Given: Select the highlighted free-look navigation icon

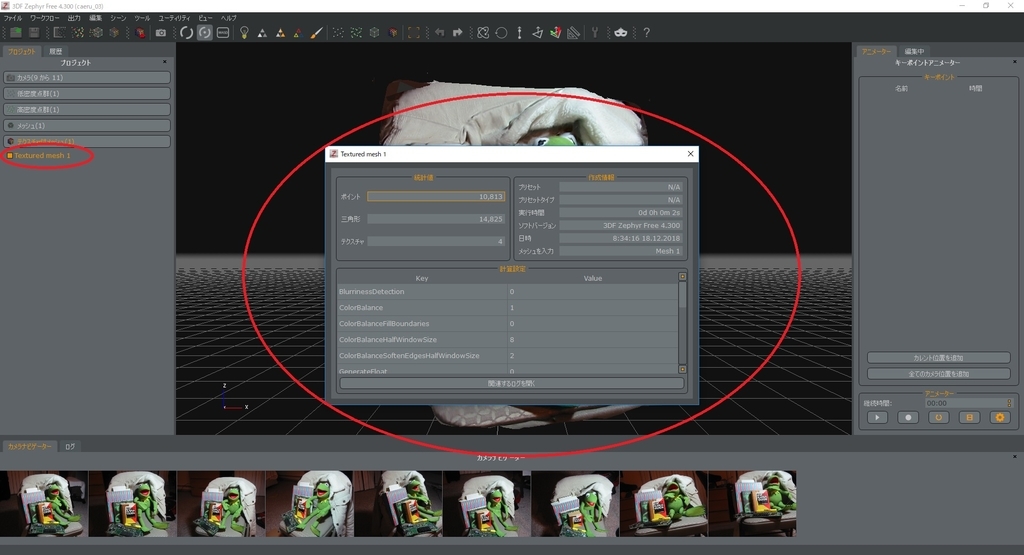Looking at the screenshot, I should tap(205, 33).
